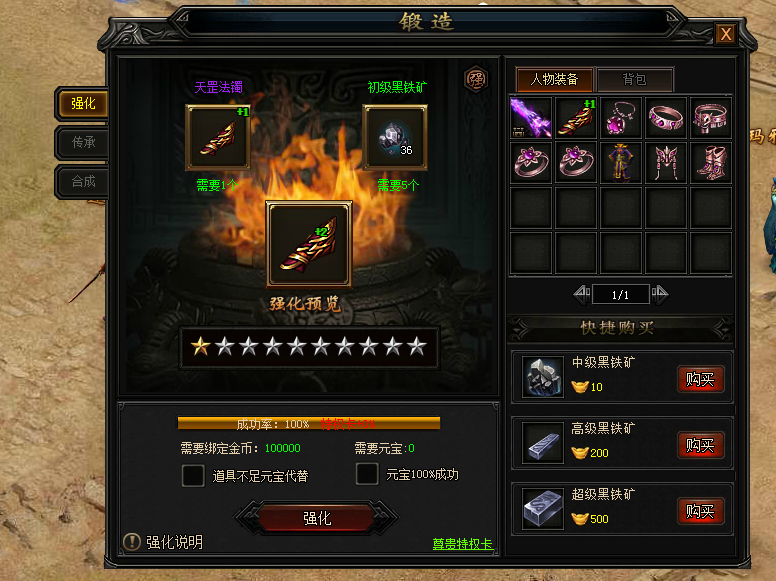Buy 中级黑铁矿 with 购买 button

701,380
